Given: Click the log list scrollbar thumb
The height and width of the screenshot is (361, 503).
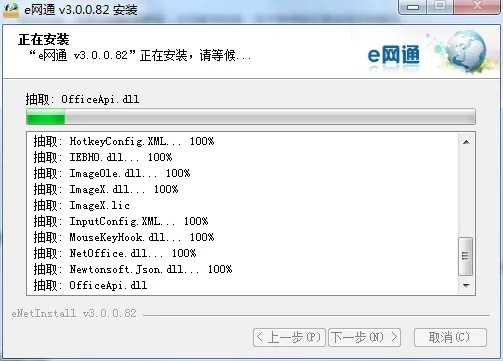Looking at the screenshot, I should [x=466, y=256].
